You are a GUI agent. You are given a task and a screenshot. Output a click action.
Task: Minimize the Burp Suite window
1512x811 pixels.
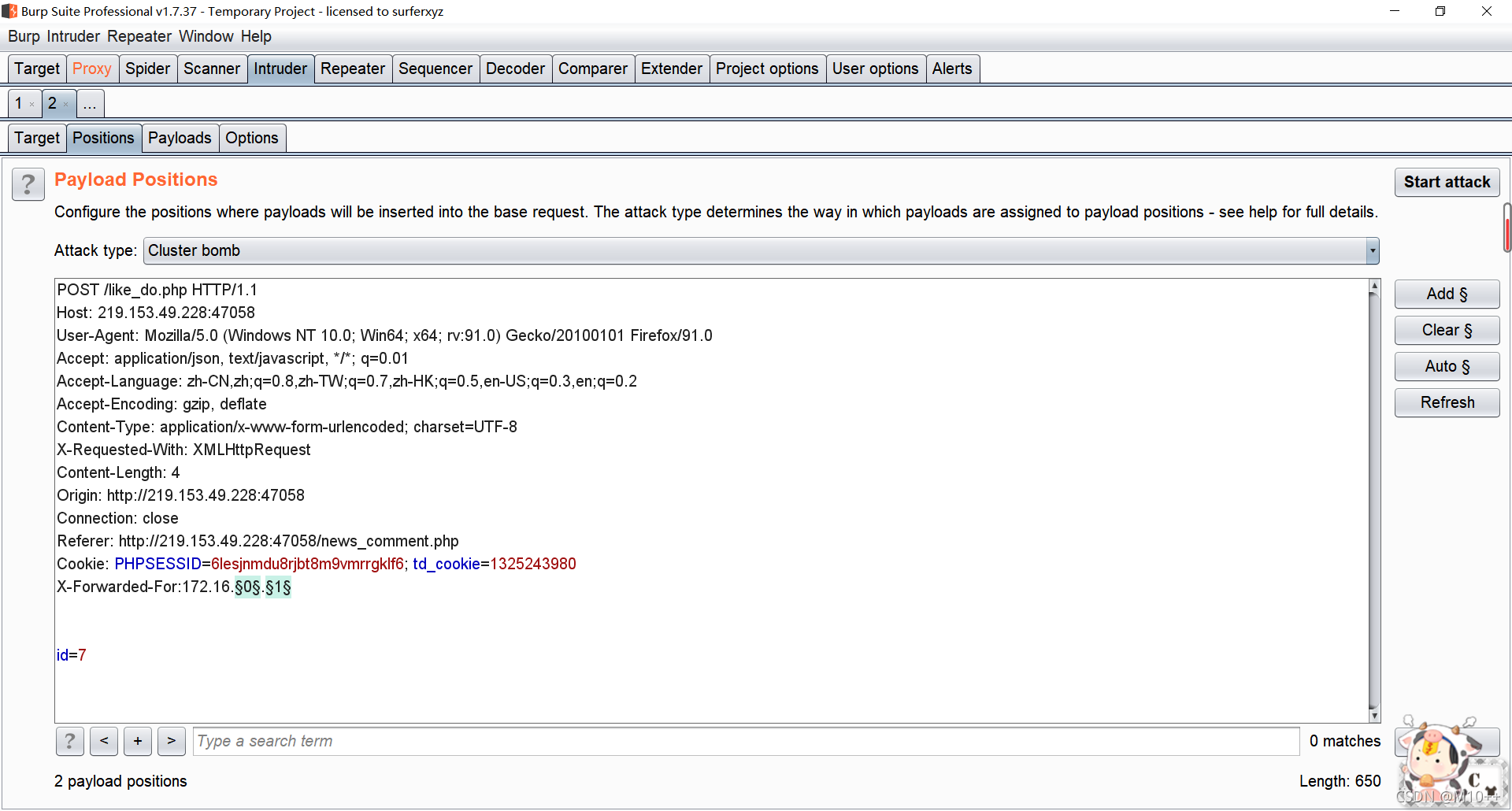tap(1395, 11)
